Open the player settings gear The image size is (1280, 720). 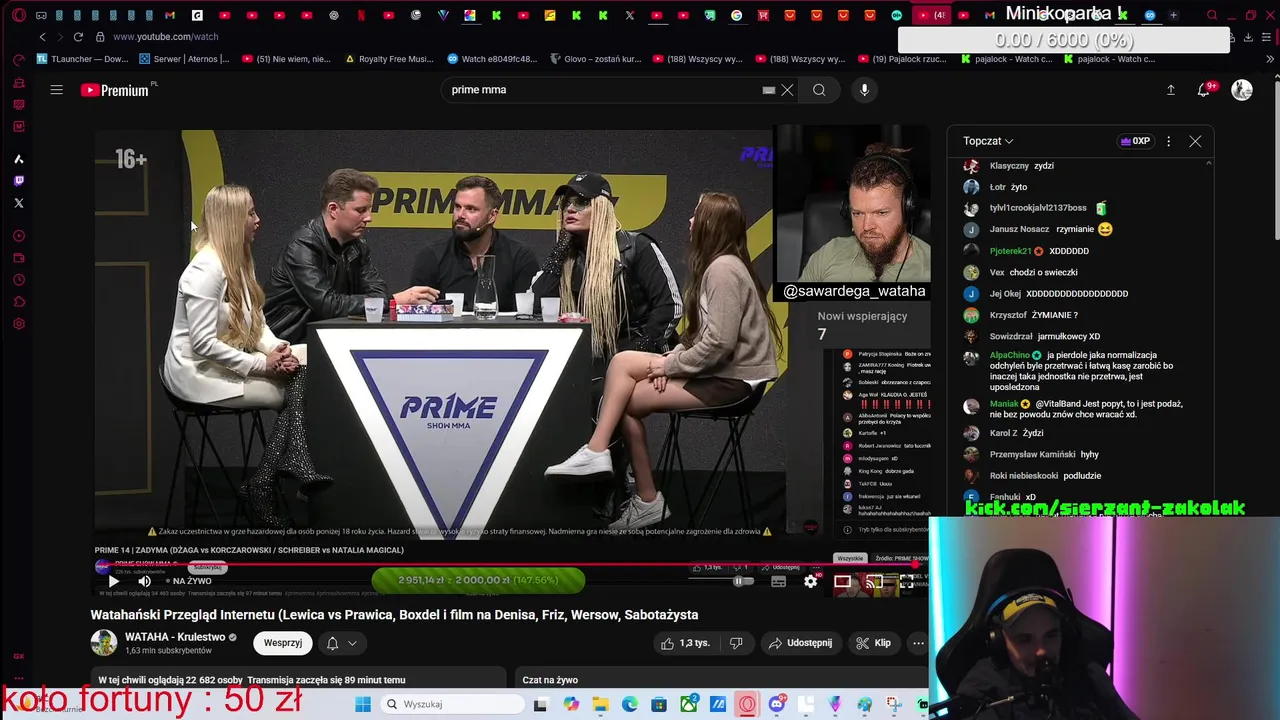pos(810,581)
